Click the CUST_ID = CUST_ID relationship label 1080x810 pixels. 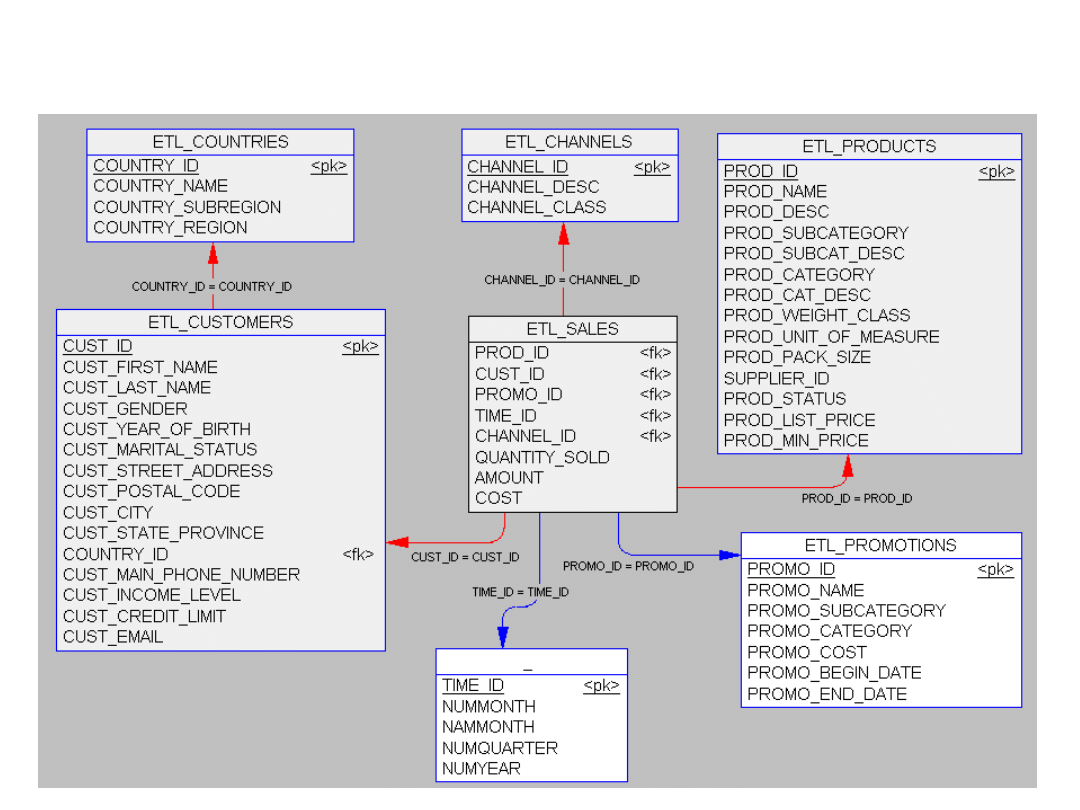[x=465, y=557]
